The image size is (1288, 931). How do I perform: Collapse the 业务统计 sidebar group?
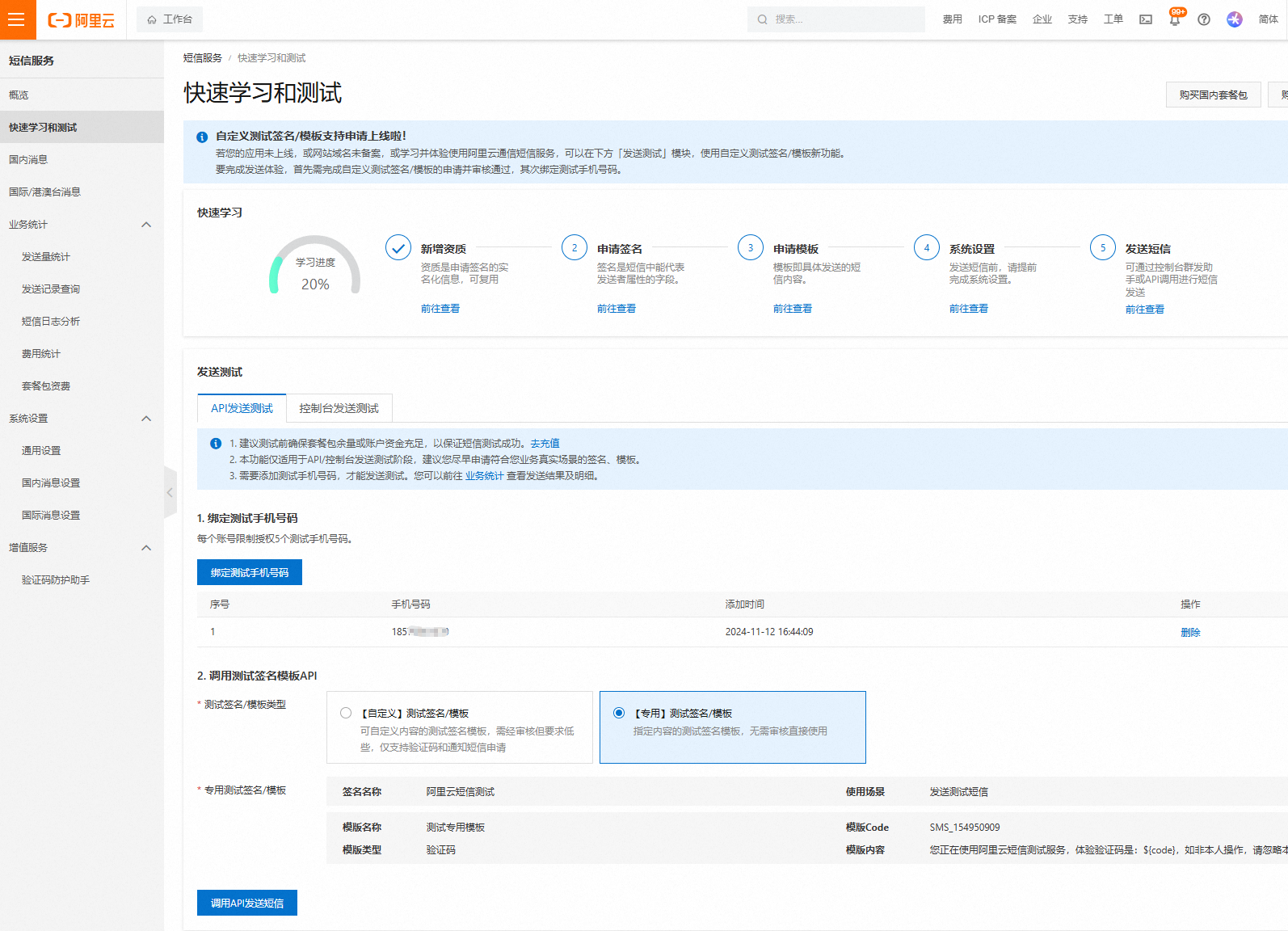coord(146,225)
